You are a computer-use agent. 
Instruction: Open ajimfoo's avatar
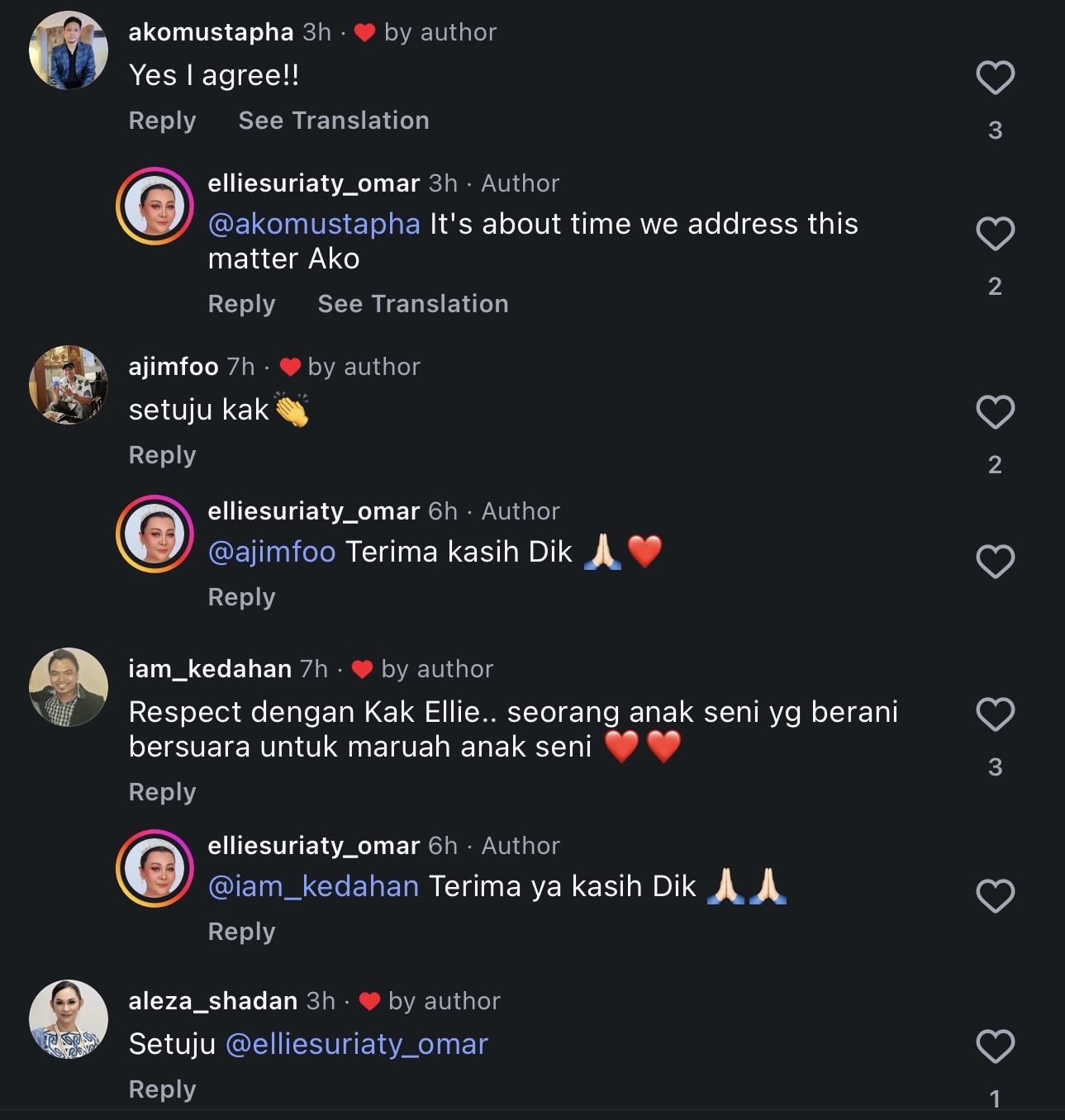click(x=69, y=385)
